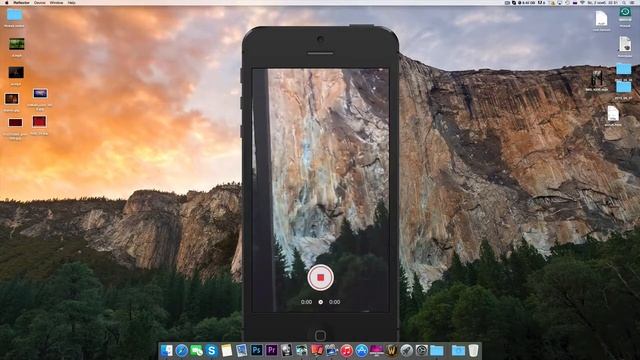Open the iPhoto-style pictures app in Dock
This screenshot has width=640, height=360.
click(331, 350)
